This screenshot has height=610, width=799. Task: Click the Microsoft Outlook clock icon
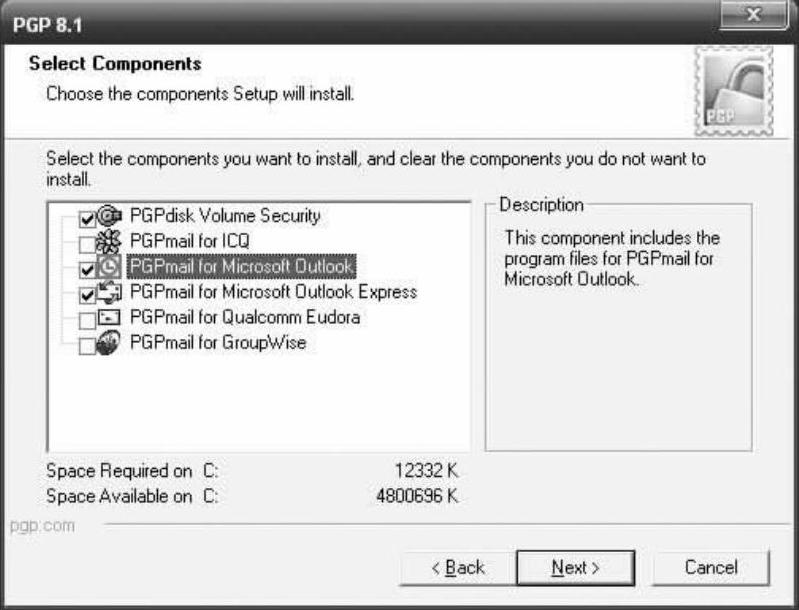tap(109, 268)
